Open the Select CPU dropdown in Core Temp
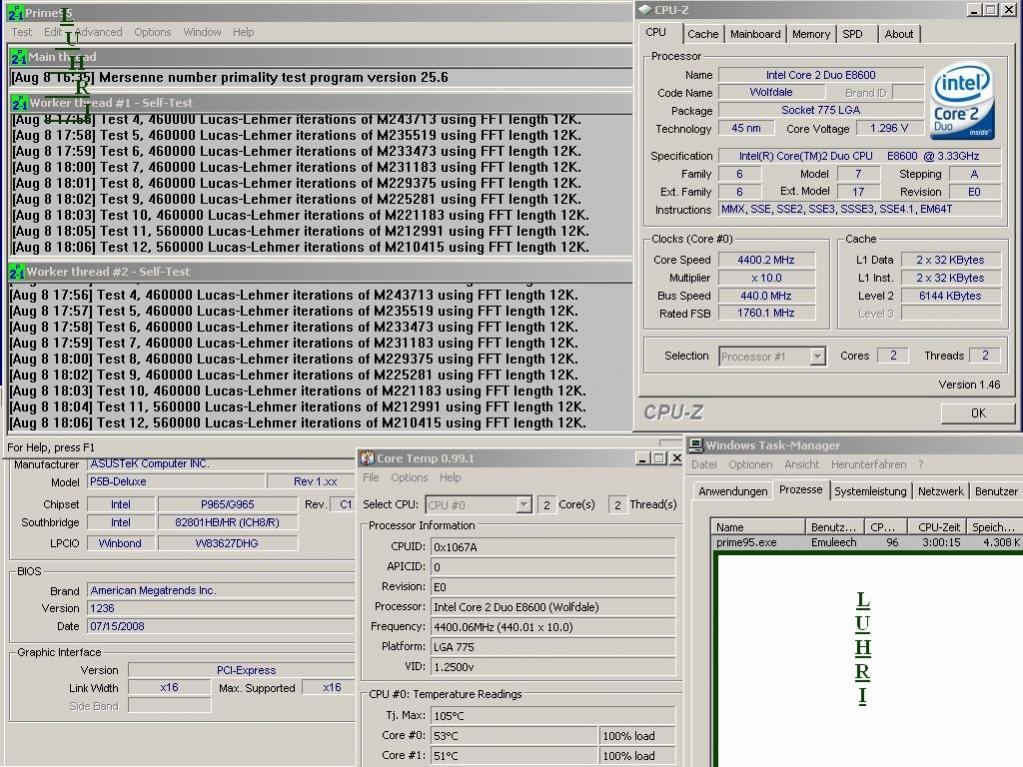This screenshot has height=767, width=1023. pos(479,505)
